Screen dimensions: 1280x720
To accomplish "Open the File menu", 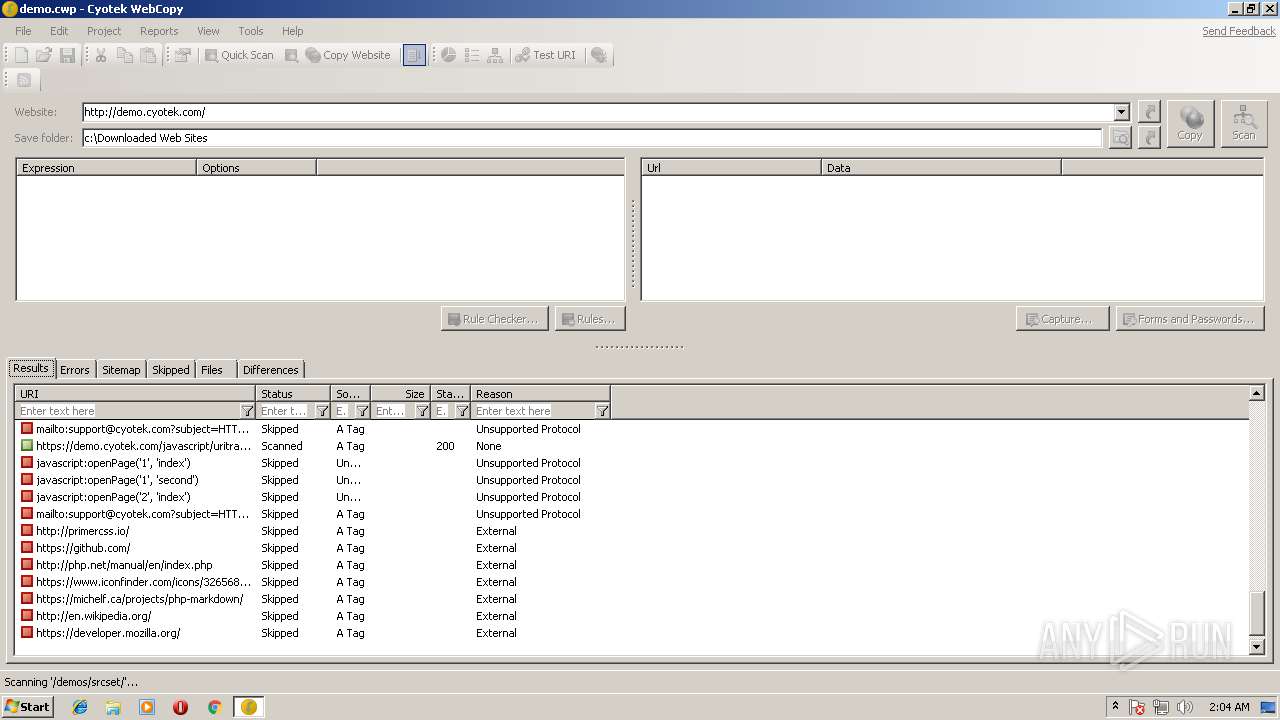I will pos(23,31).
